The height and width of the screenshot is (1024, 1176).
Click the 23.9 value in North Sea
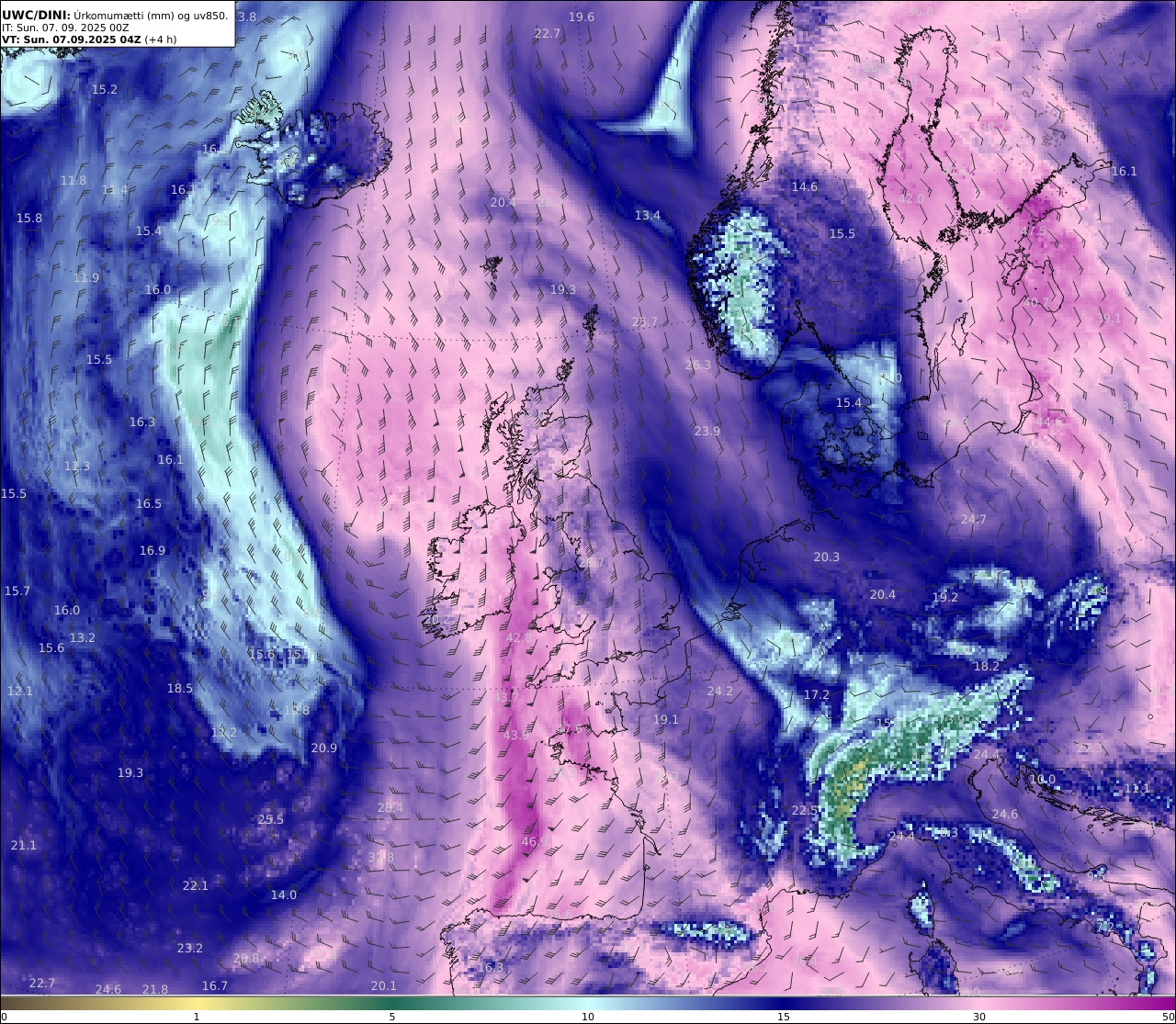click(707, 432)
